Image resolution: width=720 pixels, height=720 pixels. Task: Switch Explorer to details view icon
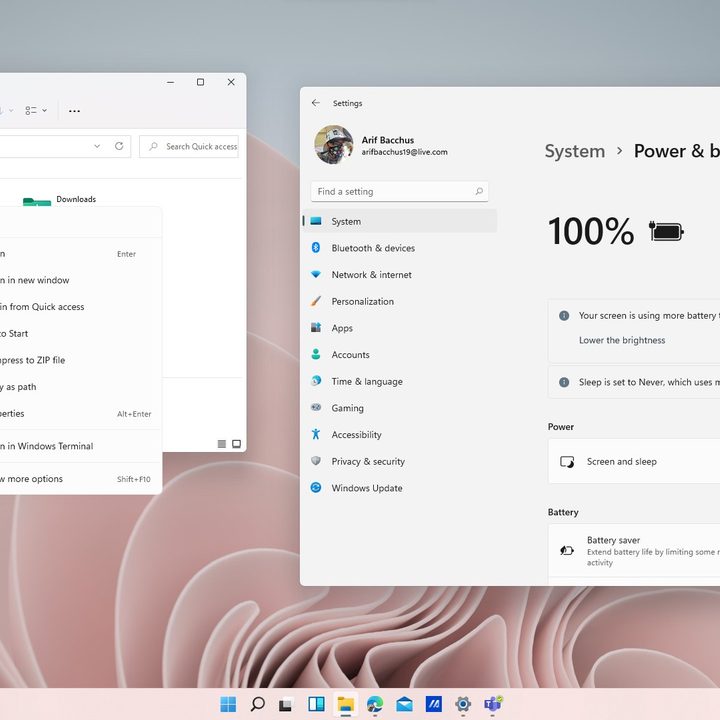[221, 444]
